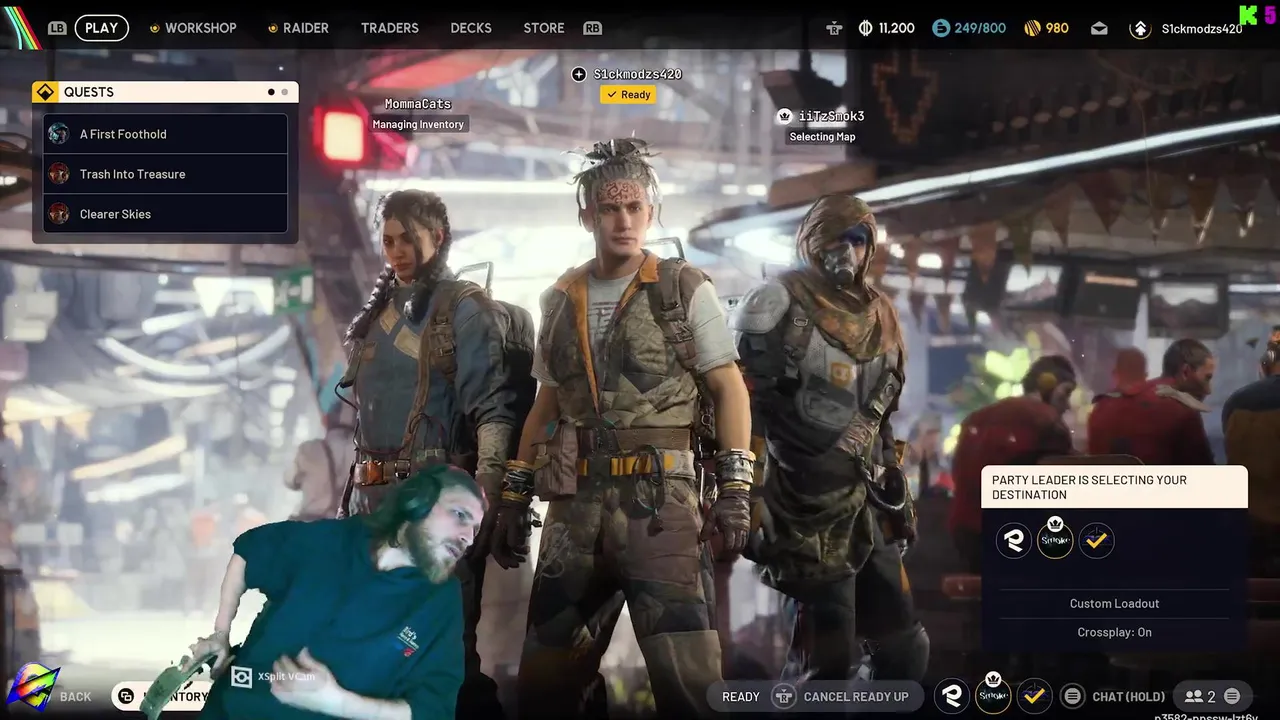The width and height of the screenshot is (1280, 720).
Task: Click the QUESTS panel header
Action: (165, 92)
